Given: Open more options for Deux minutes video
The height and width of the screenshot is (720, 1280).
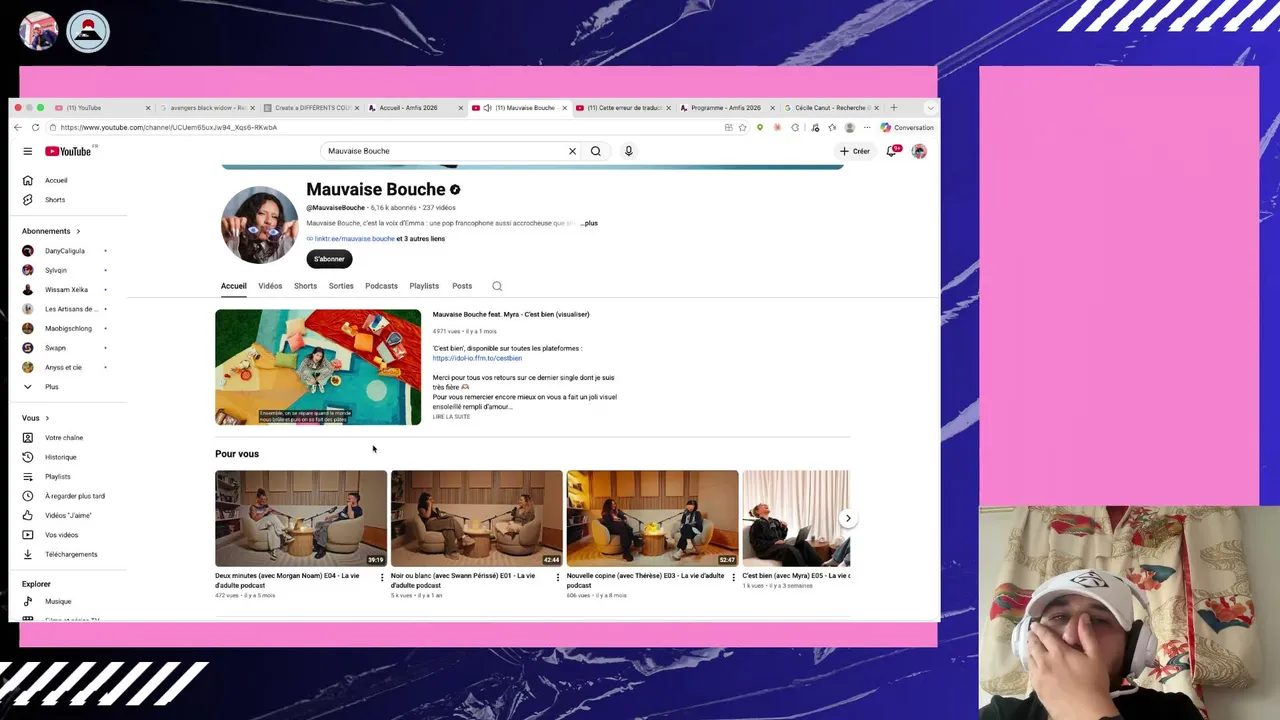Looking at the screenshot, I should [x=381, y=577].
